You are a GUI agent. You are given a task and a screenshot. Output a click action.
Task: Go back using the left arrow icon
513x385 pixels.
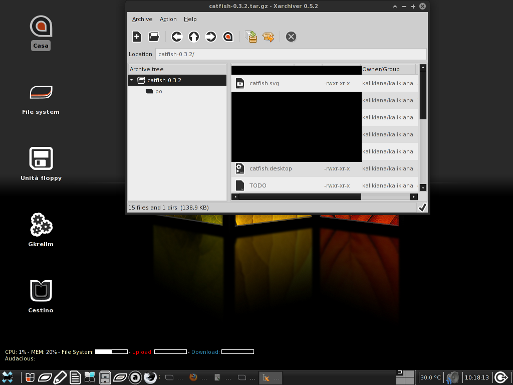[x=177, y=37]
